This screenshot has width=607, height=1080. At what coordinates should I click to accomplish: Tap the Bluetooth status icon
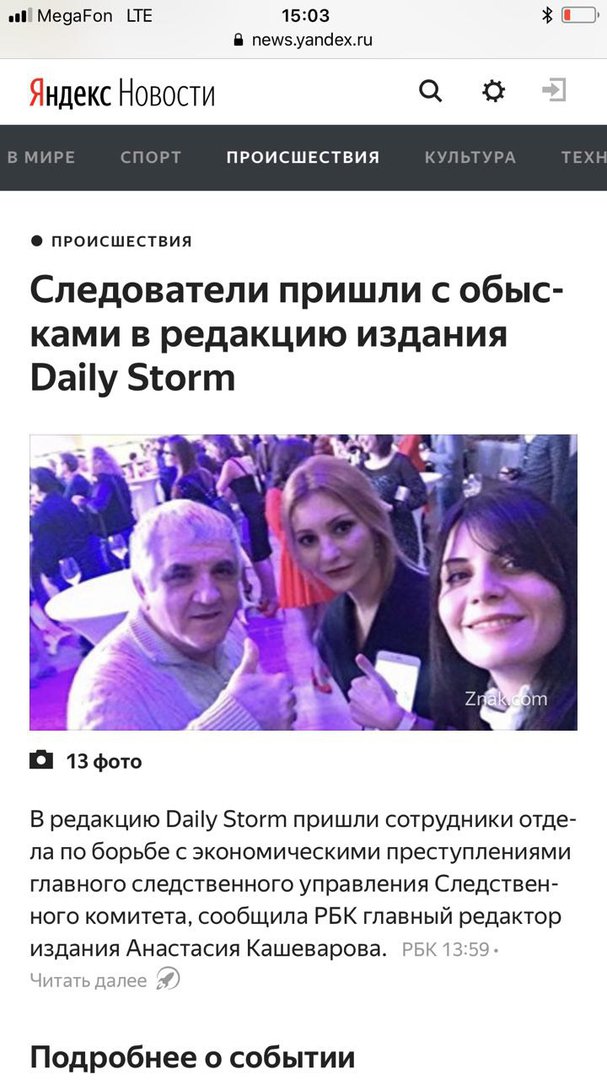point(547,15)
